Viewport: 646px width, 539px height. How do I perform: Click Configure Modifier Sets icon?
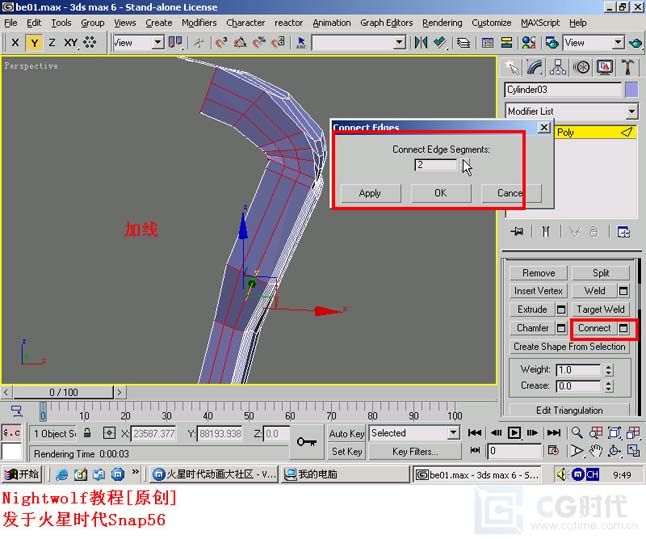(x=623, y=232)
